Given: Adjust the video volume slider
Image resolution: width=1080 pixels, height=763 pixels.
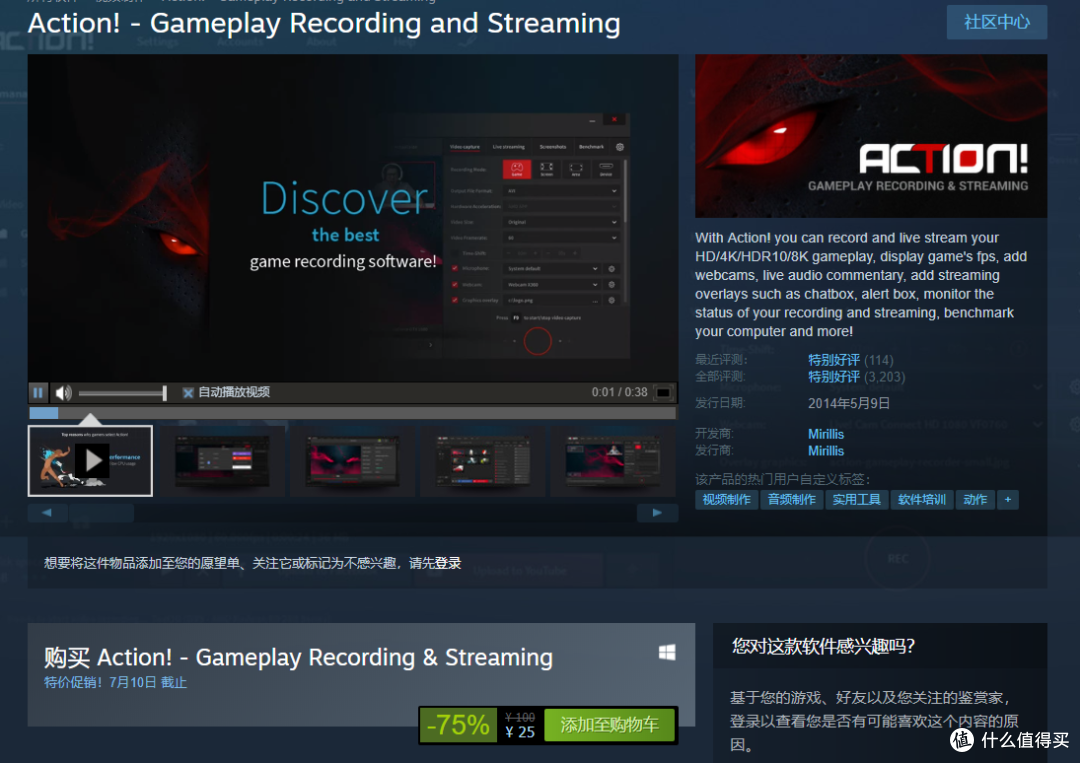Looking at the screenshot, I should coord(123,393).
